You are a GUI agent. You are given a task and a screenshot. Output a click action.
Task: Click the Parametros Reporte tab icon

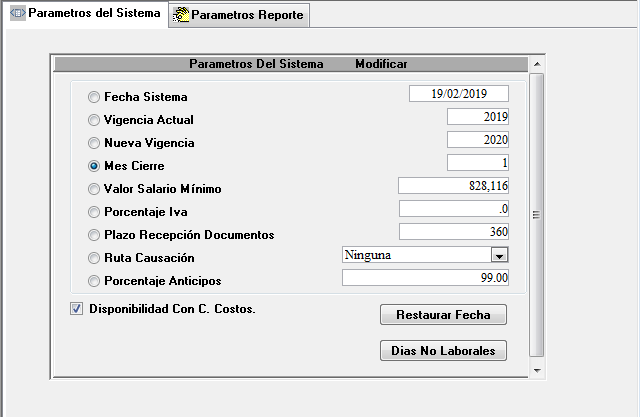click(x=180, y=15)
